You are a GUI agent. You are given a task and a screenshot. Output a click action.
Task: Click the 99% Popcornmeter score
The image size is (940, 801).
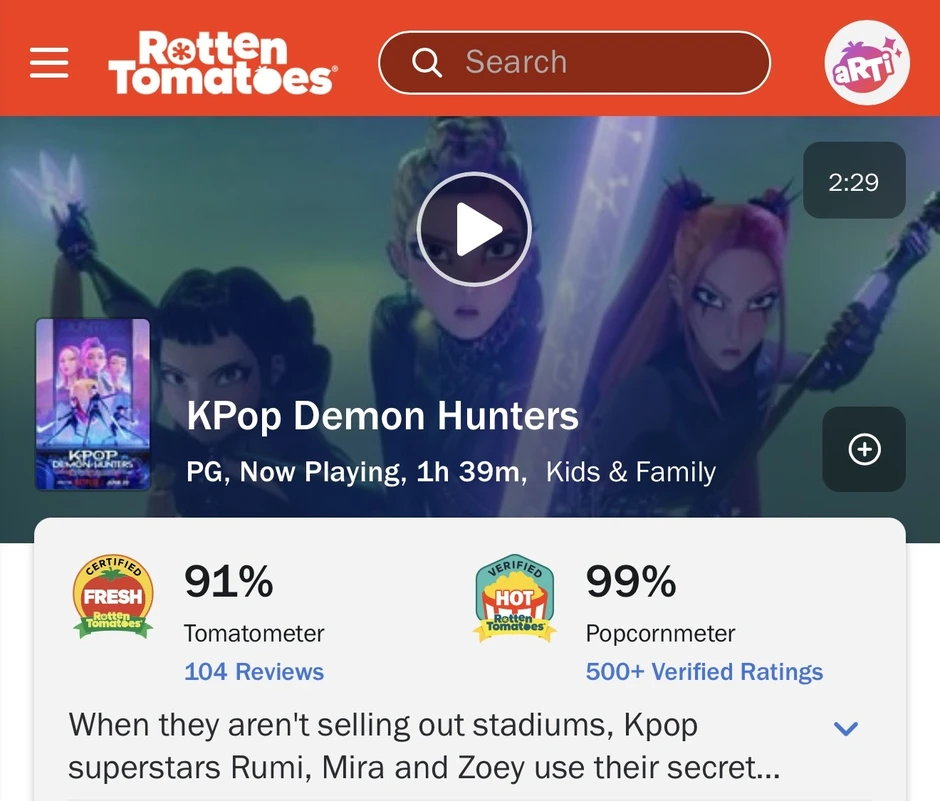tap(629, 582)
